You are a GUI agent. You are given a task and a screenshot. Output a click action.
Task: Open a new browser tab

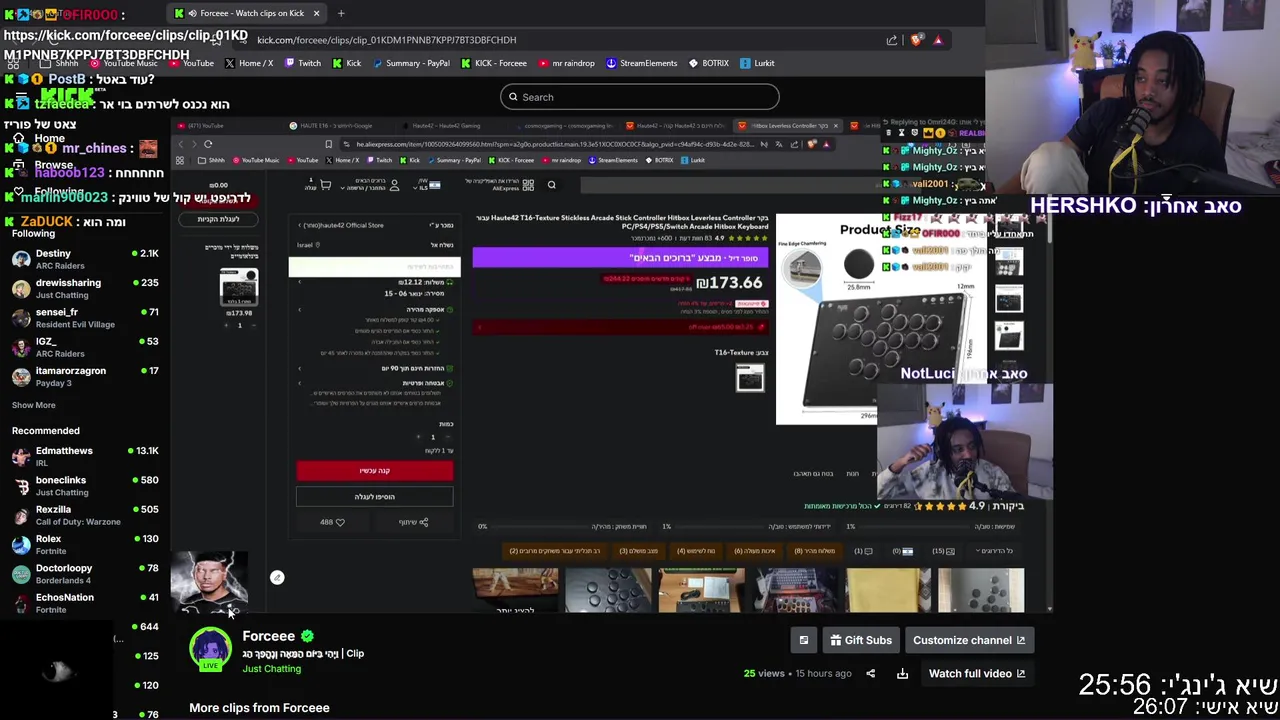[x=341, y=13]
